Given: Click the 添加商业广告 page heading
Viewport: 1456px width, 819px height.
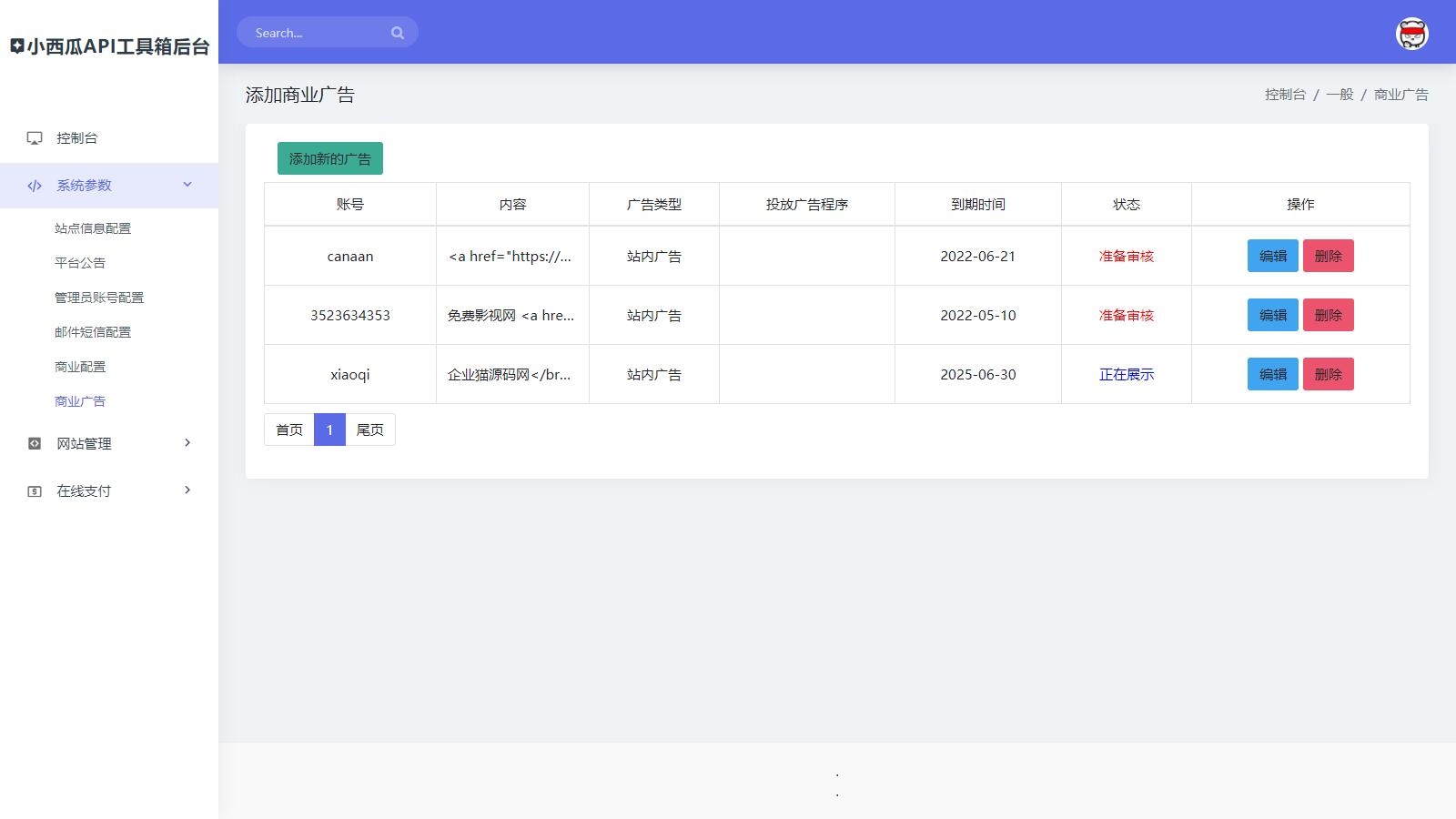Looking at the screenshot, I should click(x=300, y=95).
